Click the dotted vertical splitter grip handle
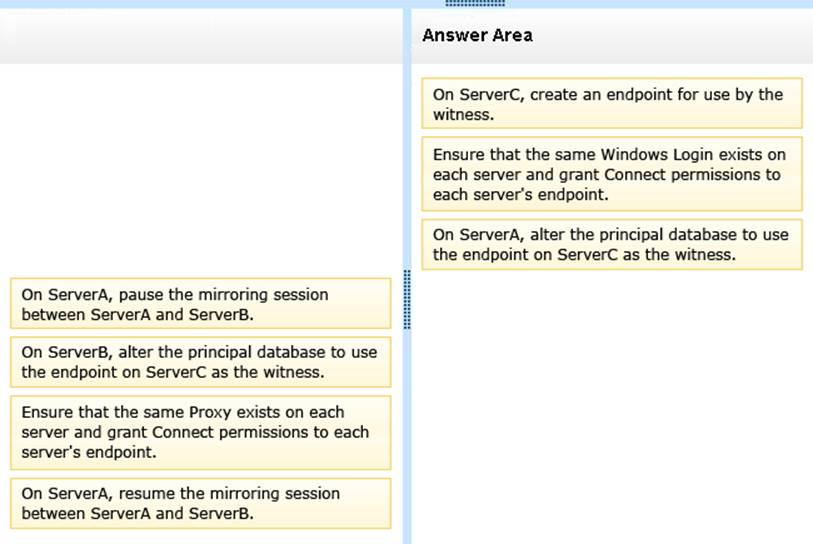The width and height of the screenshot is (813, 544). point(406,298)
